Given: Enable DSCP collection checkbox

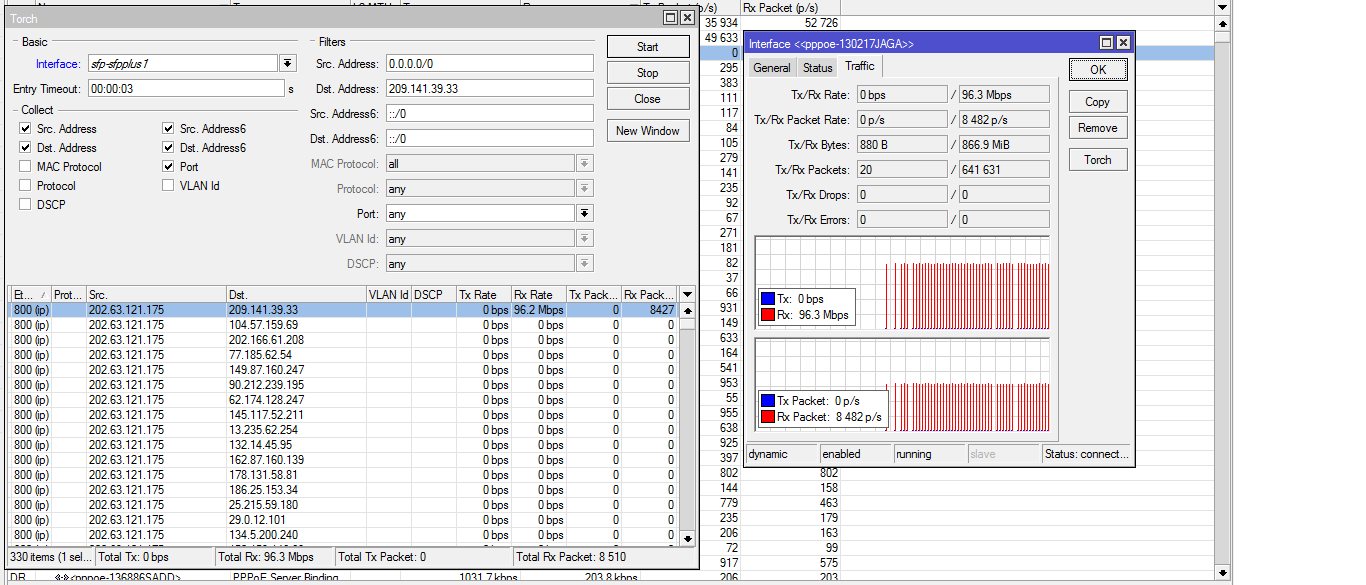Looking at the screenshot, I should click(x=25, y=205).
